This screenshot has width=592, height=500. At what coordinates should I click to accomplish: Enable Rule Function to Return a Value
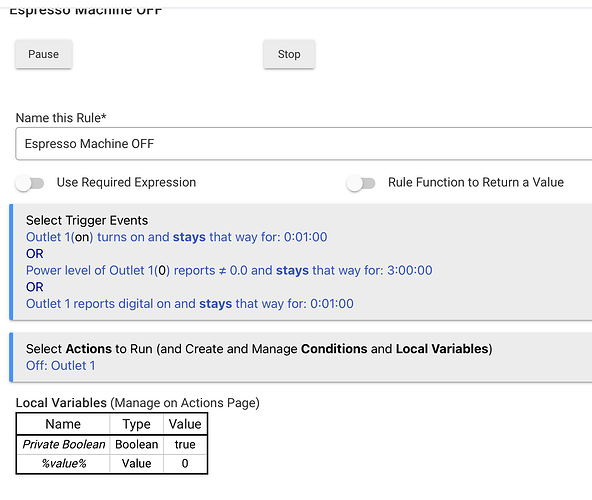pos(361,183)
